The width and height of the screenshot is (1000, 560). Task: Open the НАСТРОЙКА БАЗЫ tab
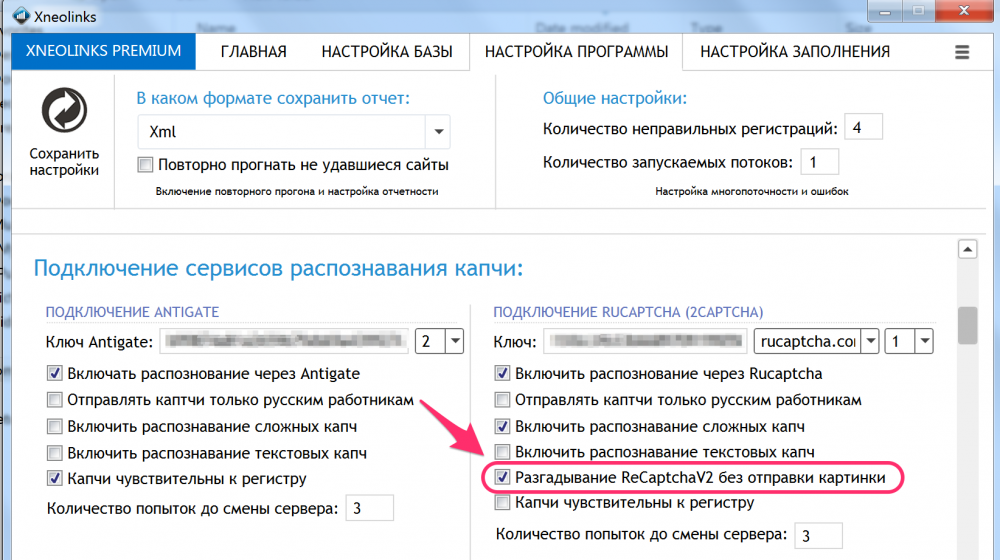(x=386, y=52)
